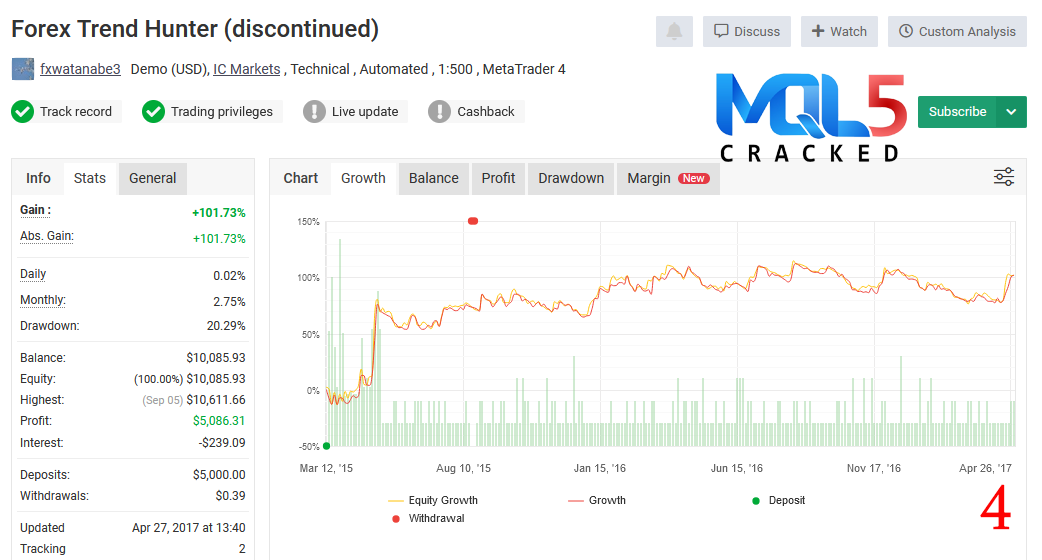This screenshot has height=560, width=1042.
Task: Toggle Growth legend series
Action: 597,500
